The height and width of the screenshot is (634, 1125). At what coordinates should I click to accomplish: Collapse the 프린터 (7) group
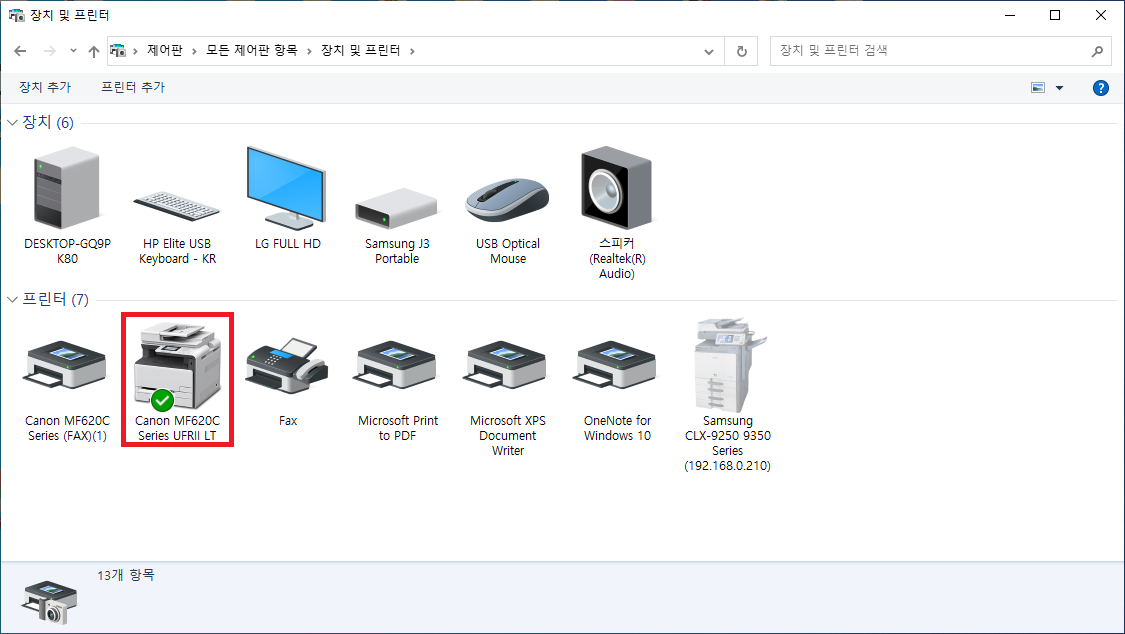12,300
